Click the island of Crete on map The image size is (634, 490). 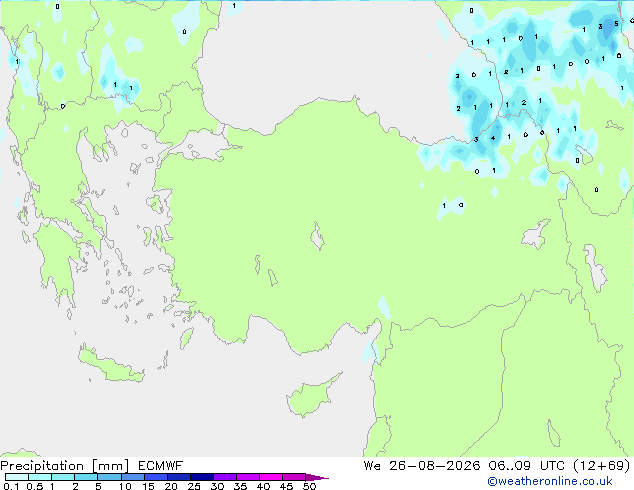[110, 365]
